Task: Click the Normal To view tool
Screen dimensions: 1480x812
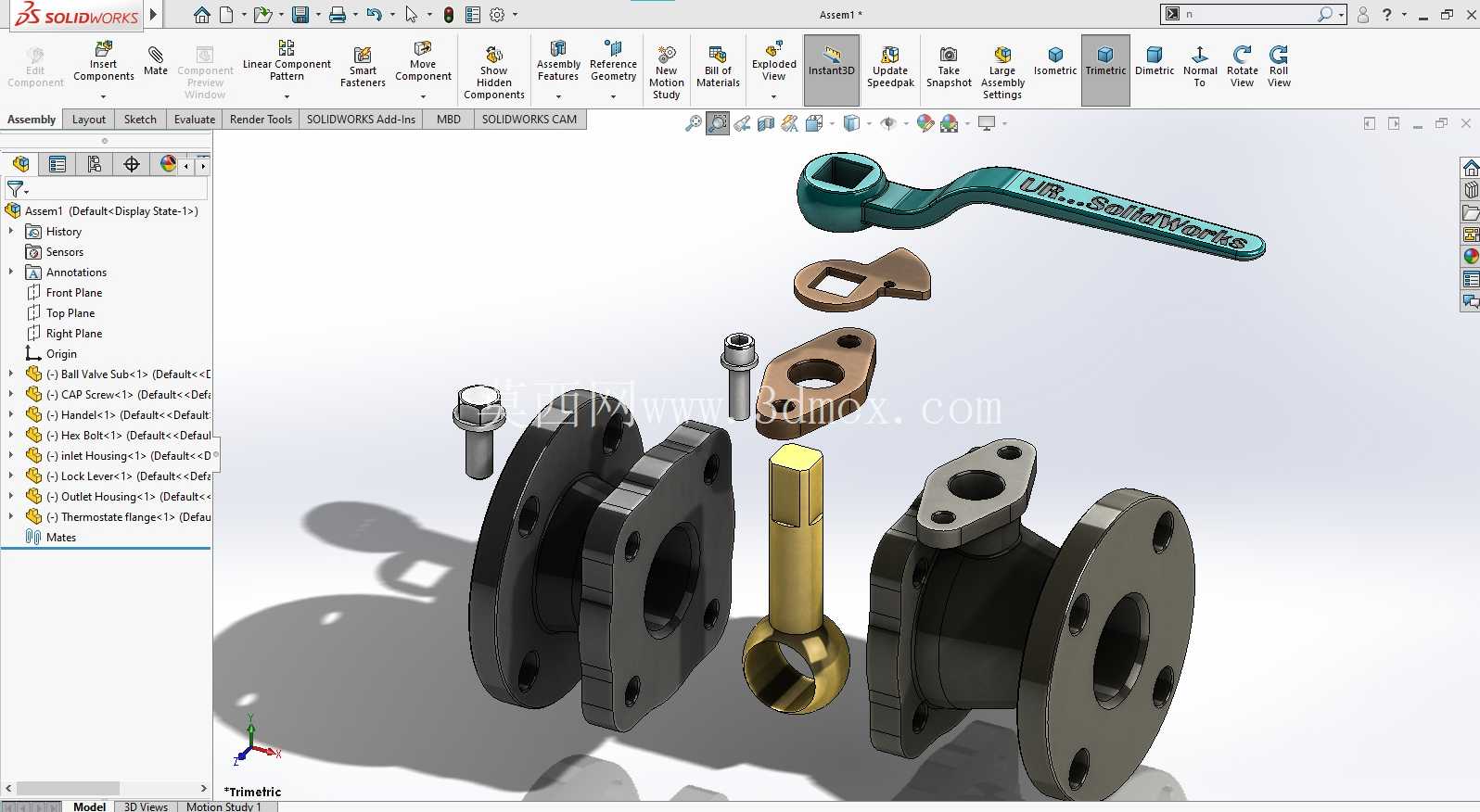Action: pyautogui.click(x=1200, y=67)
